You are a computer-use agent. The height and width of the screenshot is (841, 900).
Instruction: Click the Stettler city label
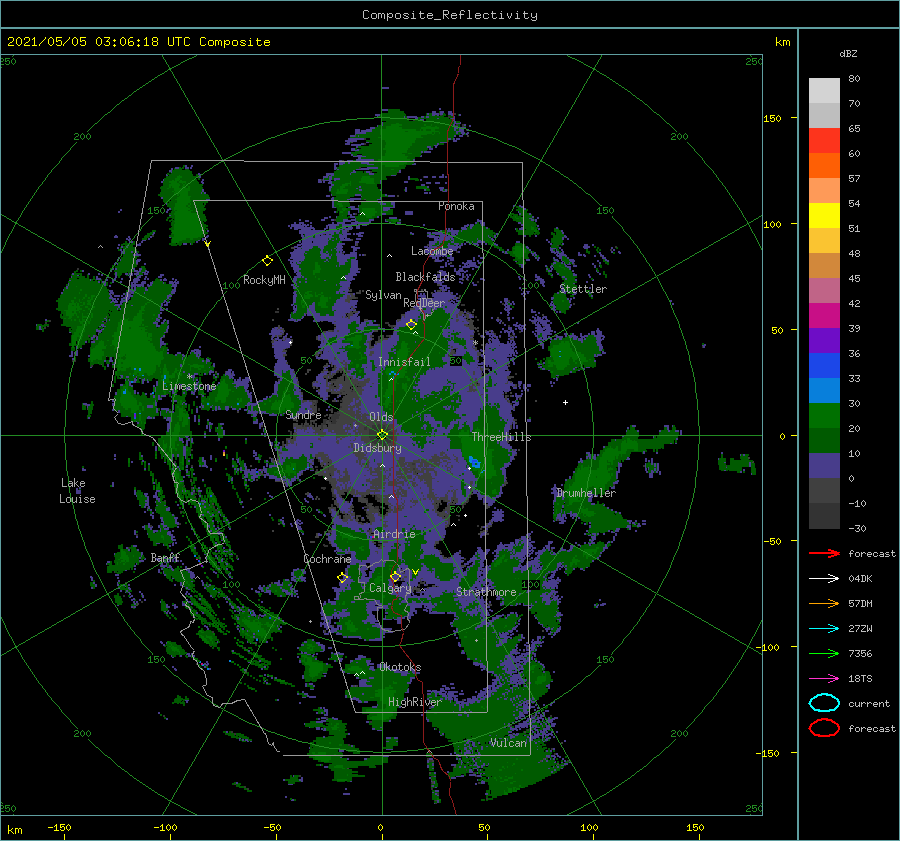(583, 289)
